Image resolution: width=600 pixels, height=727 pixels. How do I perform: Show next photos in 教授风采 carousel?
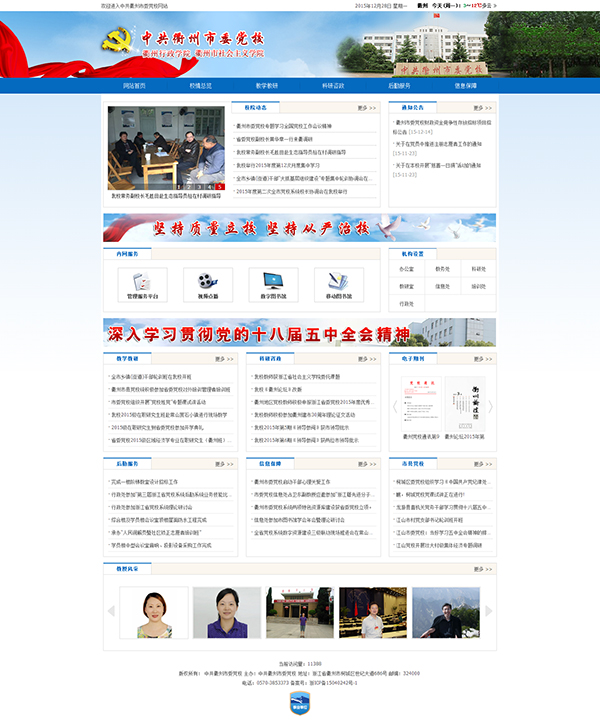click(x=489, y=611)
